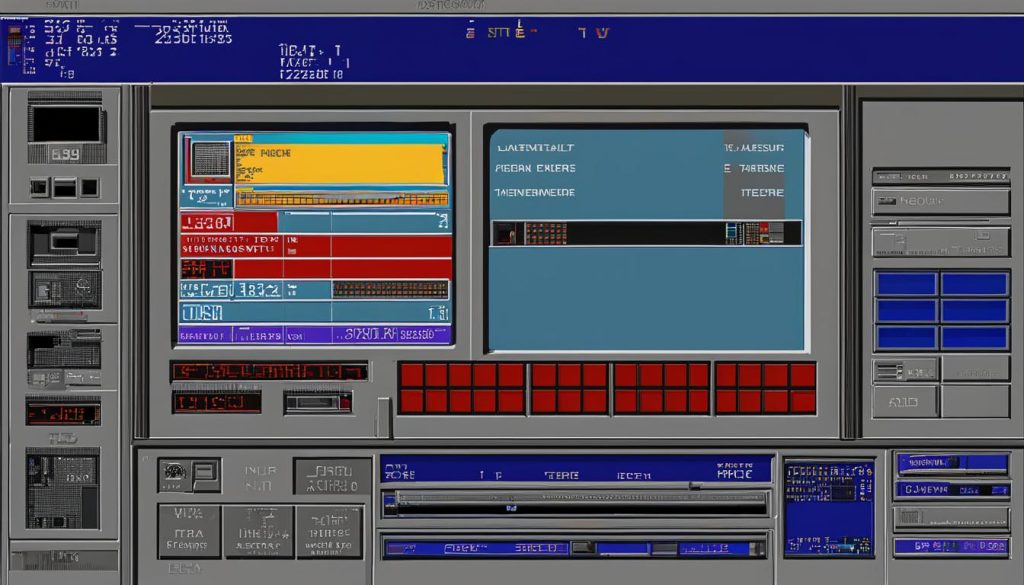Click the gray grid thumbnail in the left screen corner
The image size is (1024, 585).
[210, 159]
